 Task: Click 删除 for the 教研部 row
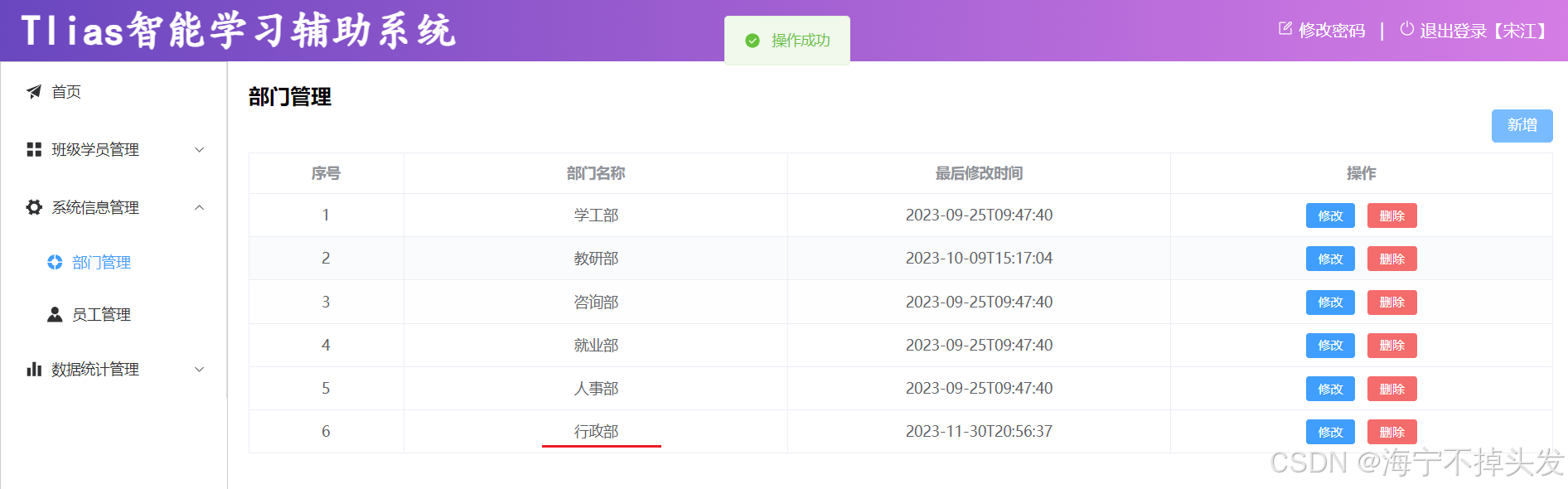(x=1391, y=259)
